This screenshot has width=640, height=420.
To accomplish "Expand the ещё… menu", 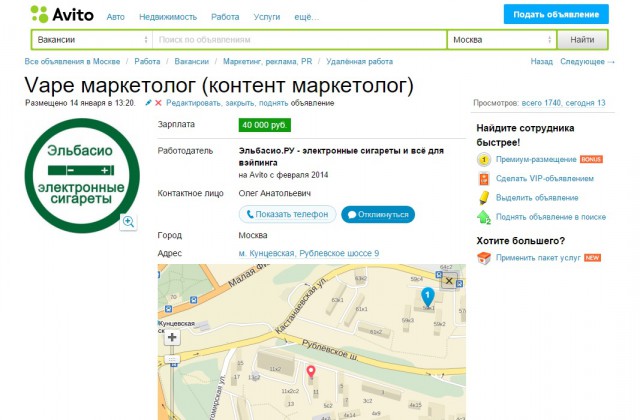I will coord(307,17).
